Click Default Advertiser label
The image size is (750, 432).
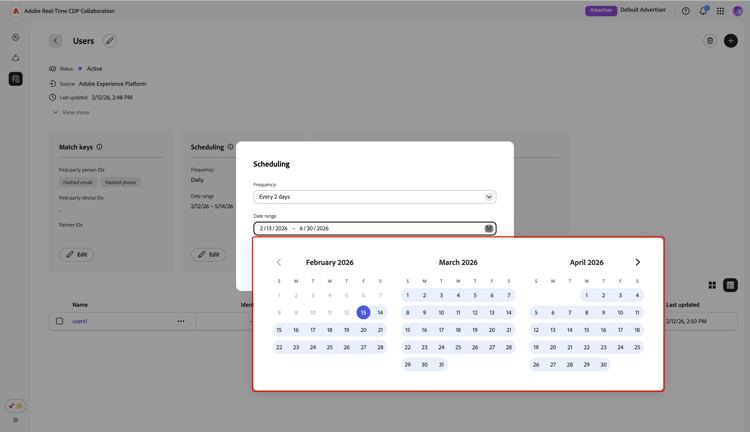coord(643,10)
